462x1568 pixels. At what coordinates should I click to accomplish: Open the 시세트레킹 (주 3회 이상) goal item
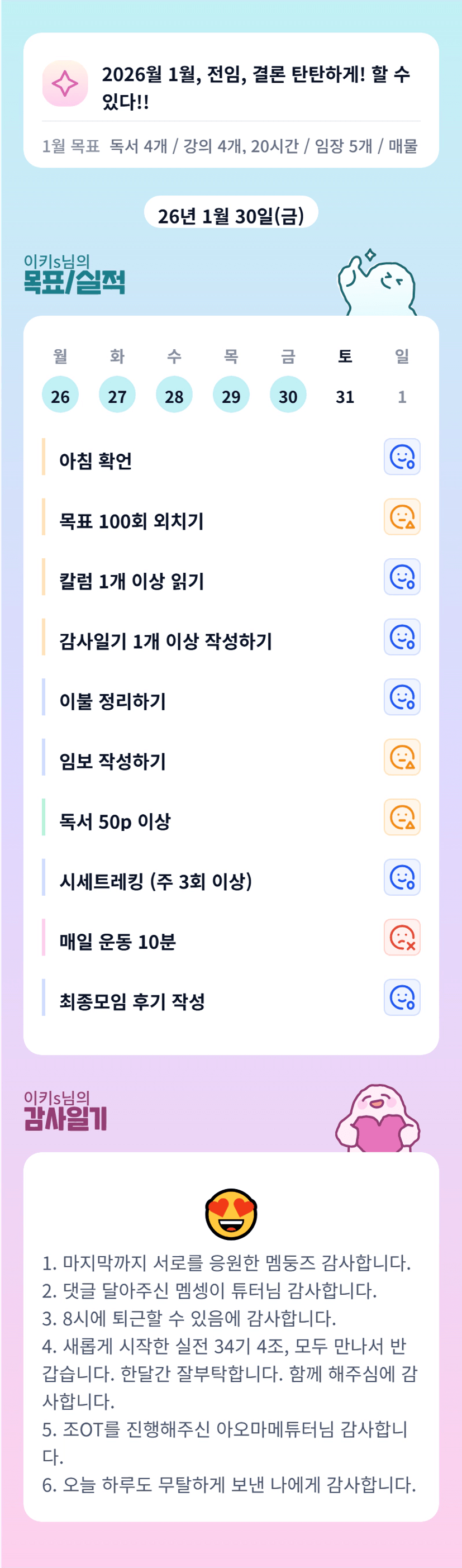point(155,881)
